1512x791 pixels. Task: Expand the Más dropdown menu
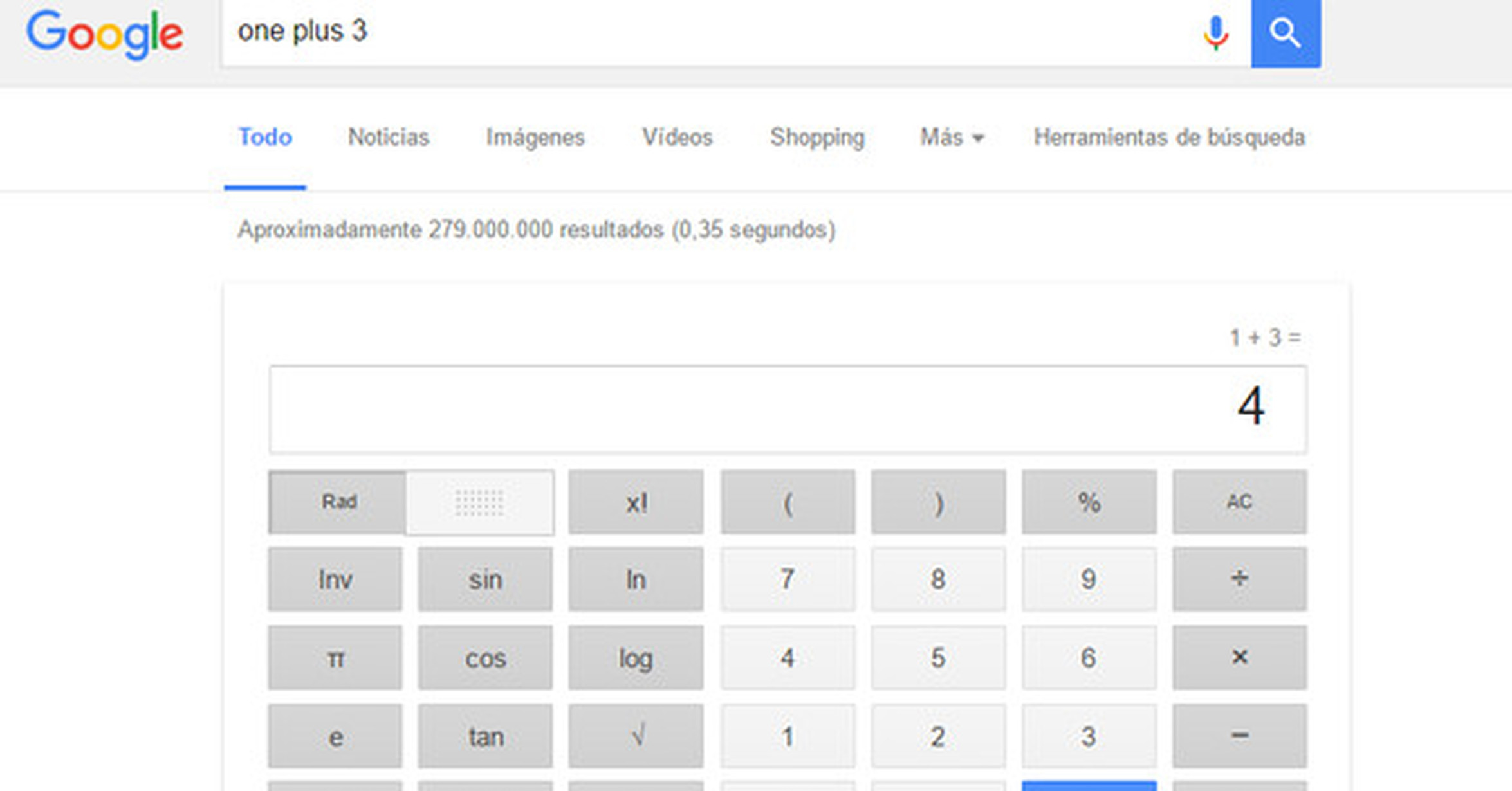951,138
